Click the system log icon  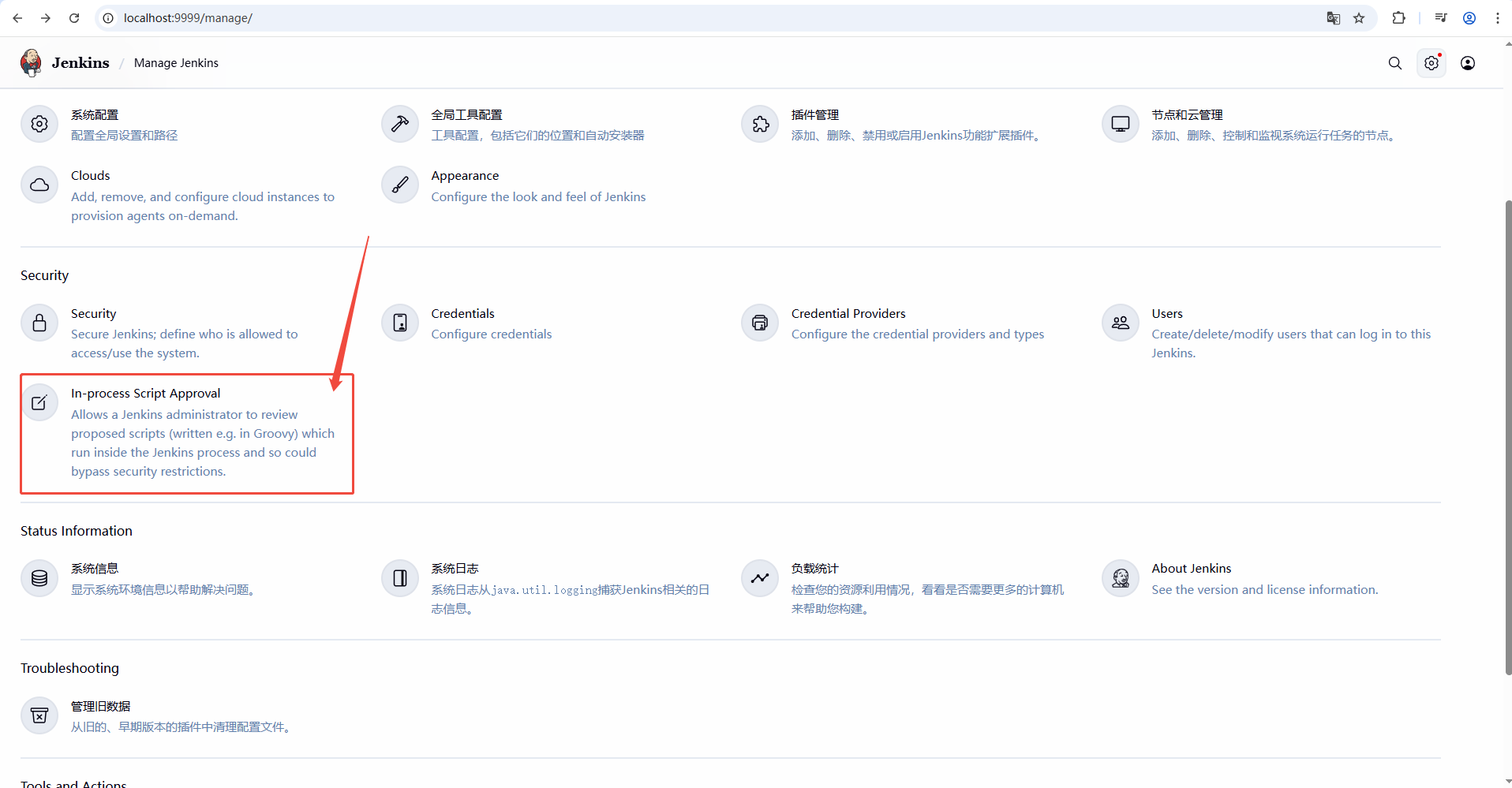click(400, 578)
